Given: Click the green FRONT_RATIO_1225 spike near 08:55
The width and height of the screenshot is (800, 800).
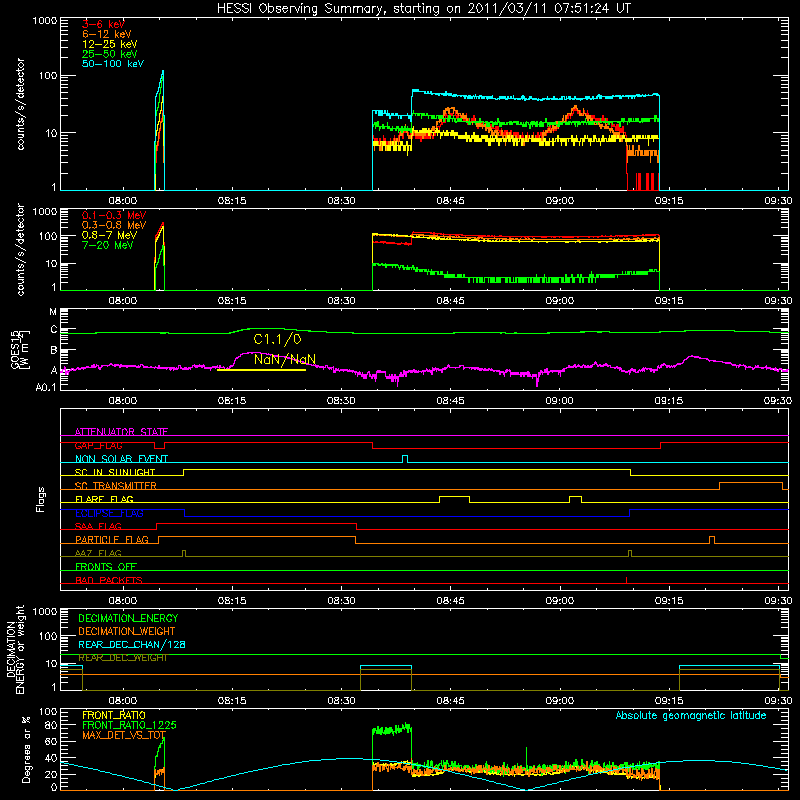Looking at the screenshot, I should pos(527,756).
